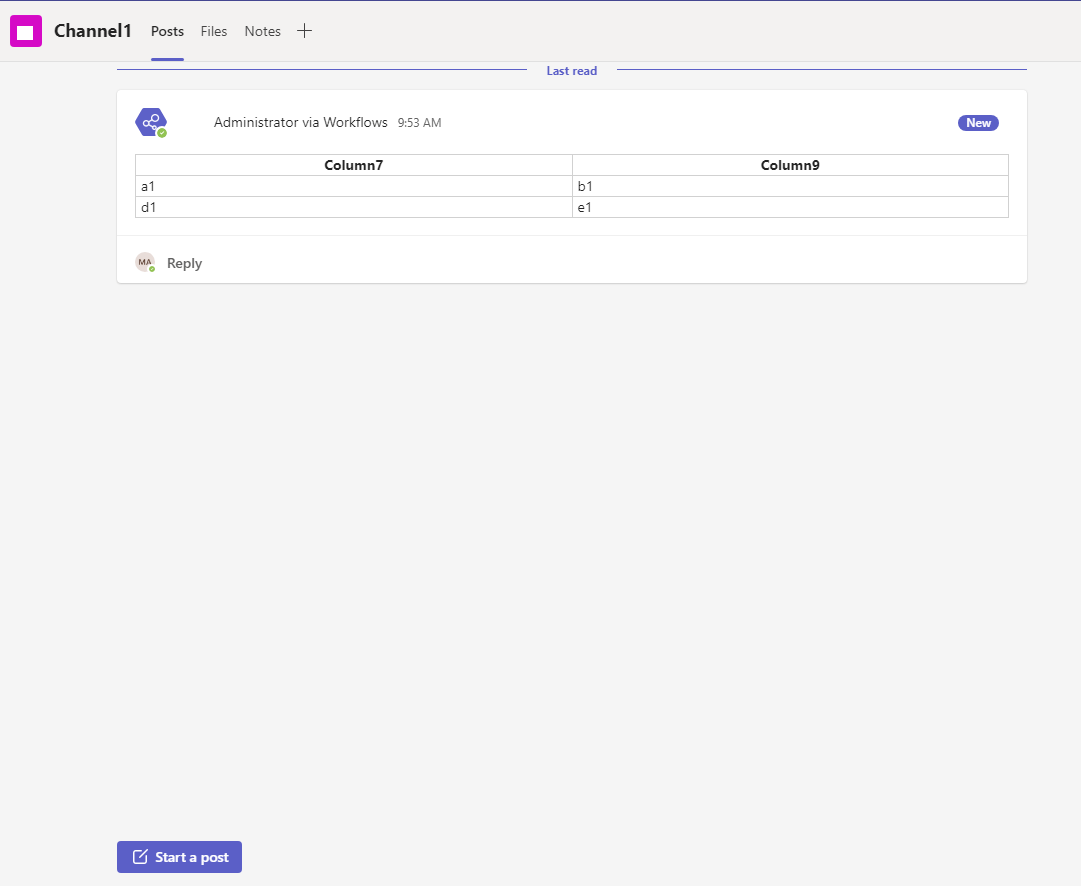This screenshot has width=1081, height=886.
Task: Click the 9:53 AM message timestamp
Action: [x=419, y=123]
